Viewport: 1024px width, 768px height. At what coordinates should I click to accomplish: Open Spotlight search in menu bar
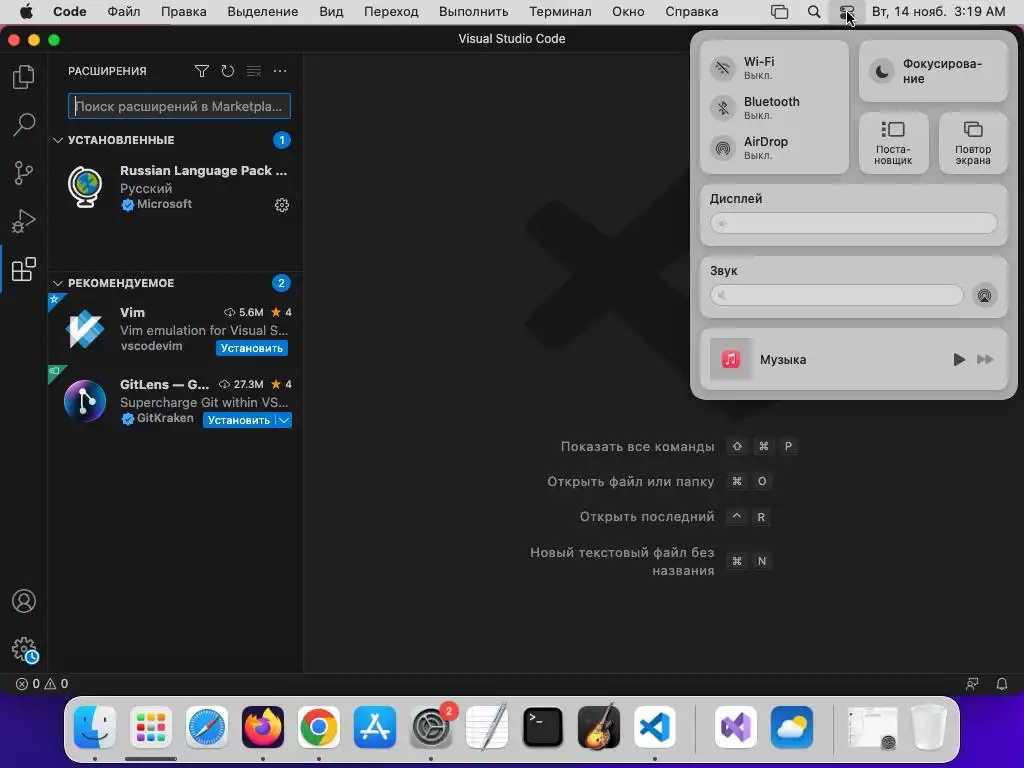click(x=814, y=12)
